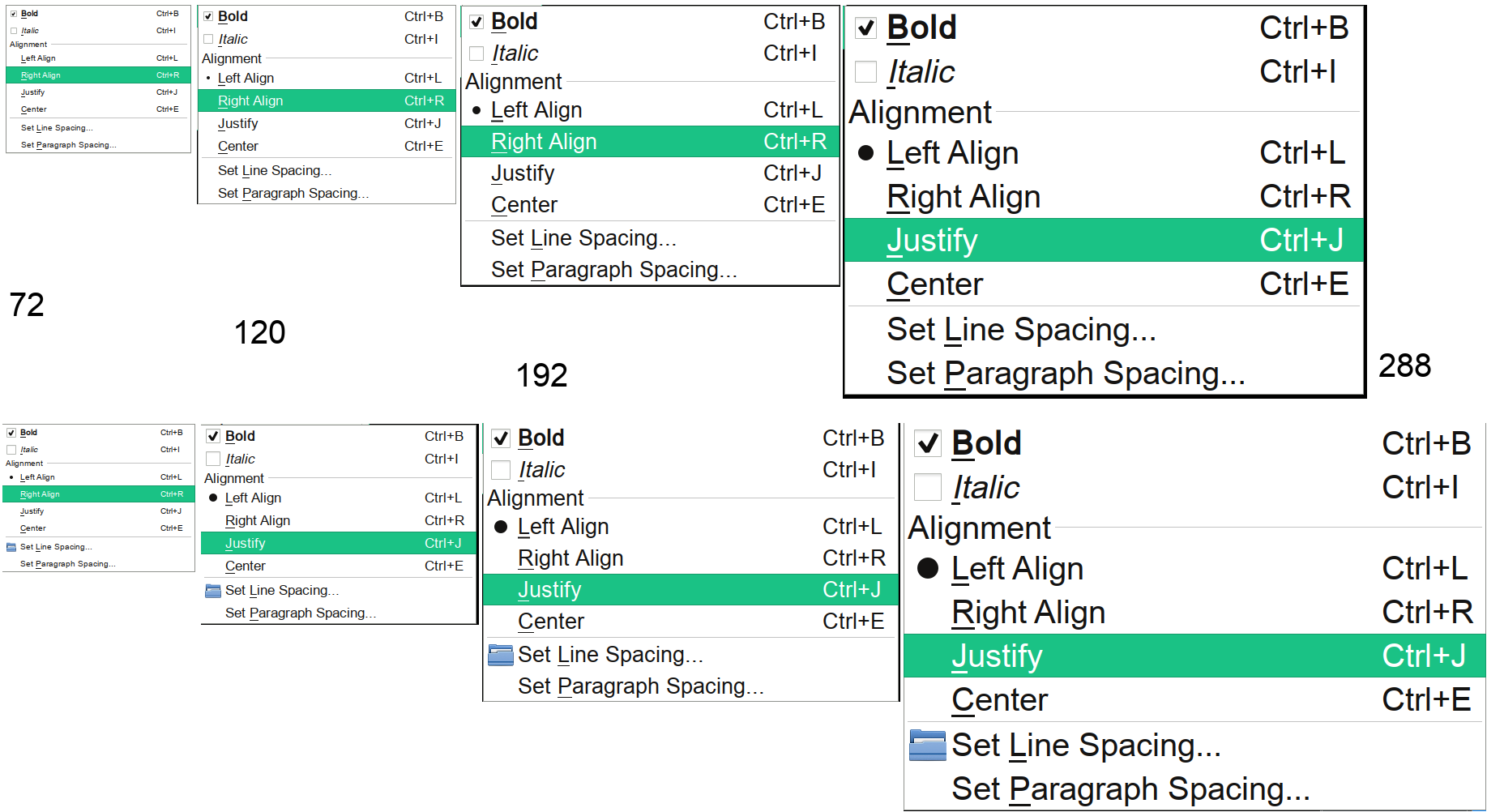Screen dimensions: 1487x812
Task: Select Center in the 192 menu
Action: [523, 205]
